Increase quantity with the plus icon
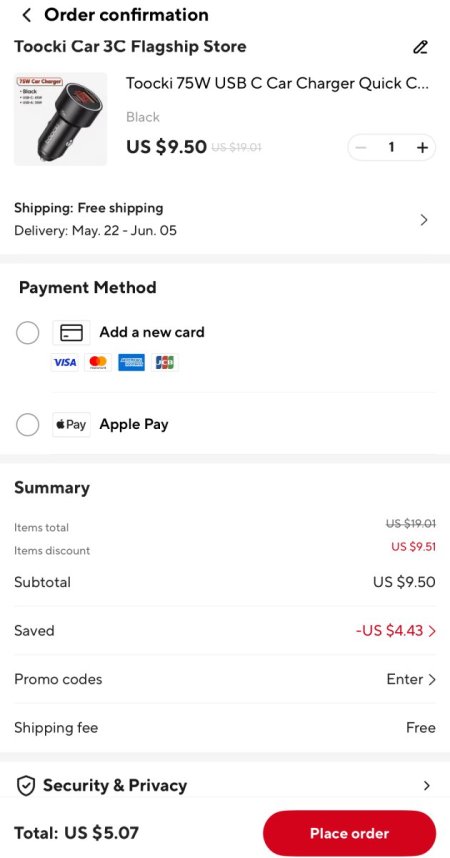The width and height of the screenshot is (450, 858). click(422, 147)
